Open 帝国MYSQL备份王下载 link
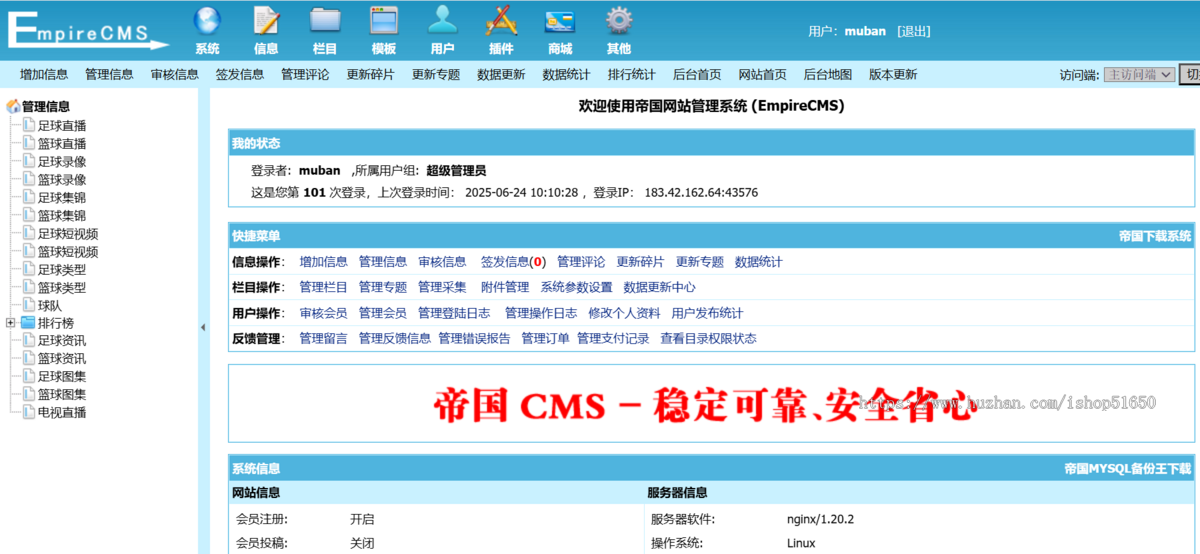Viewport: 1200px width, 554px height. click(x=1128, y=468)
